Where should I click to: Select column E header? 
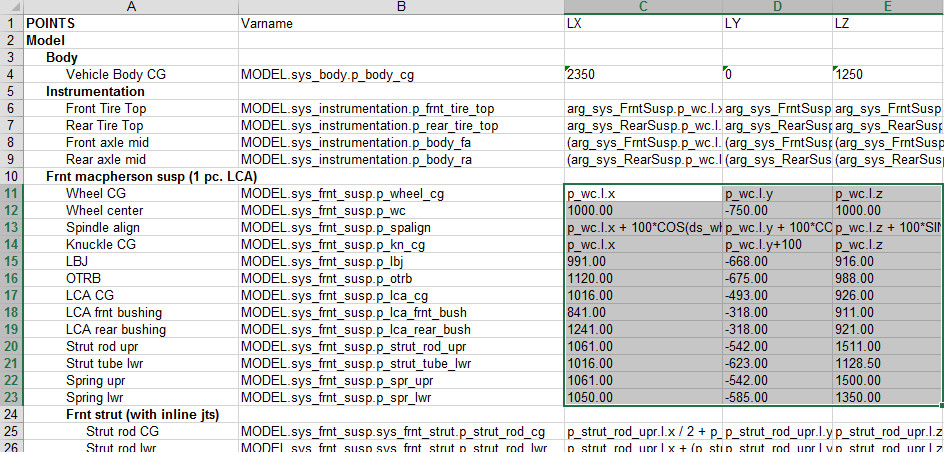click(889, 7)
